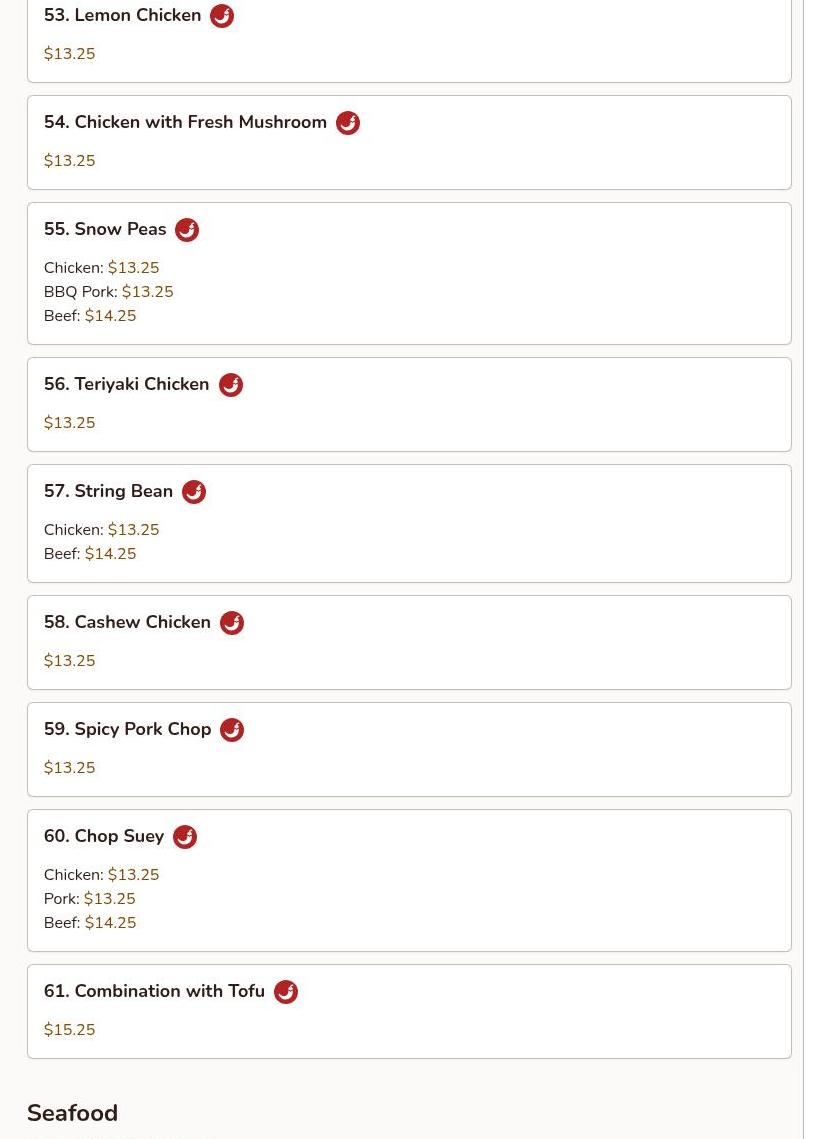Click the pepper icon beside Spicy Pork Chop

tap(233, 729)
